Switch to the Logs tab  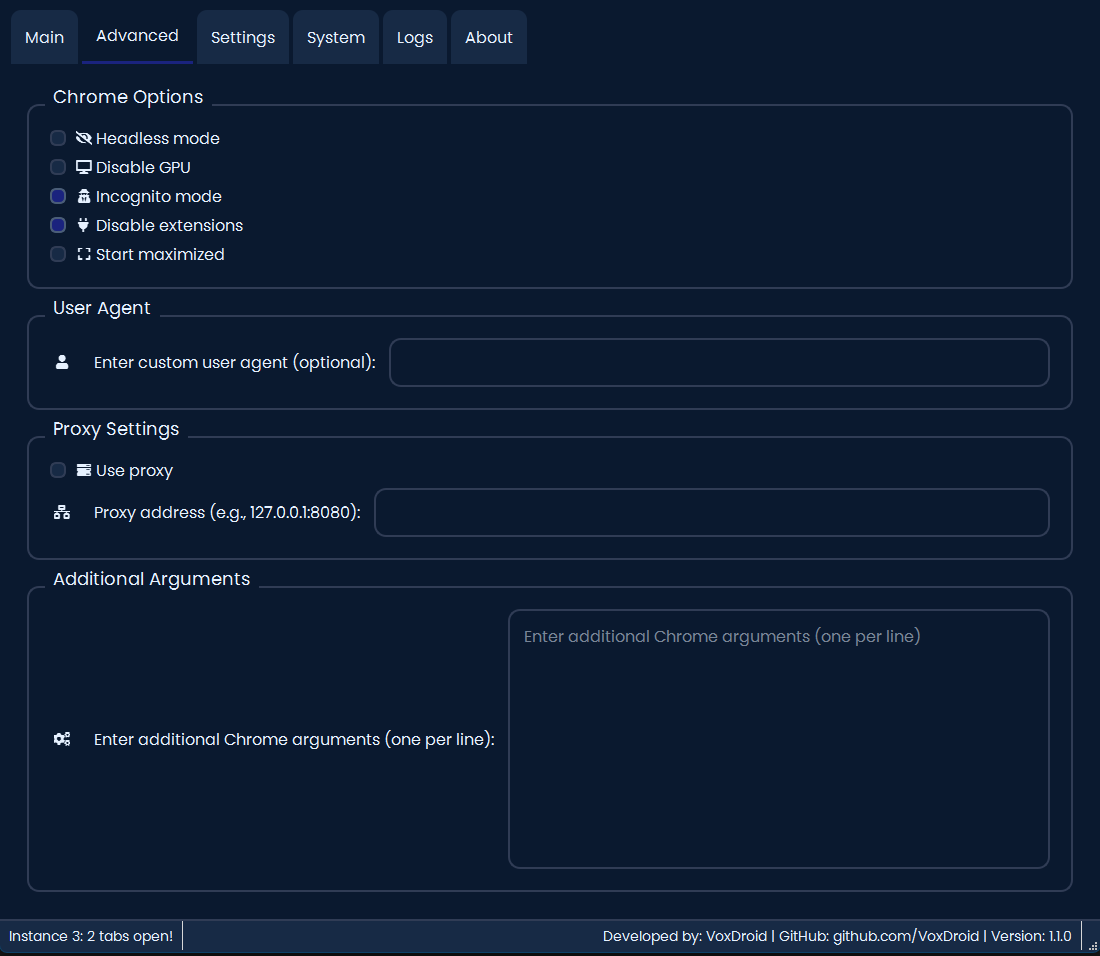(x=414, y=37)
